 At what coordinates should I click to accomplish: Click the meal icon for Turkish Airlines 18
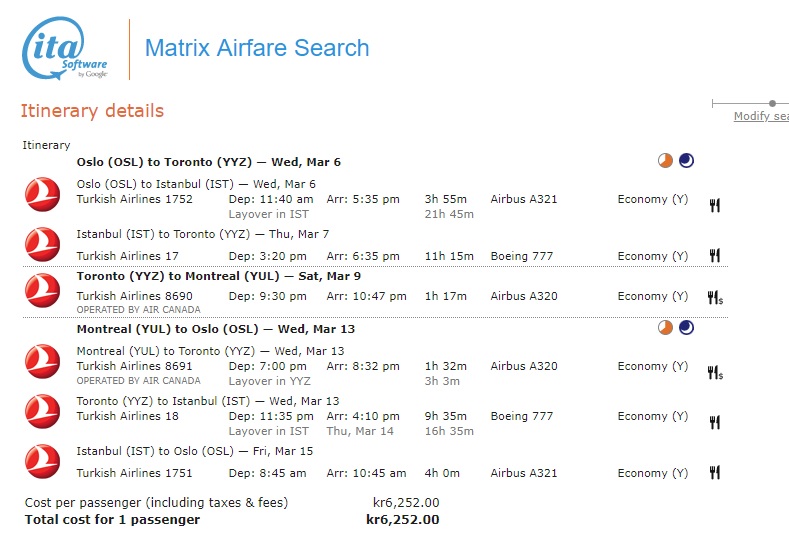(715, 422)
